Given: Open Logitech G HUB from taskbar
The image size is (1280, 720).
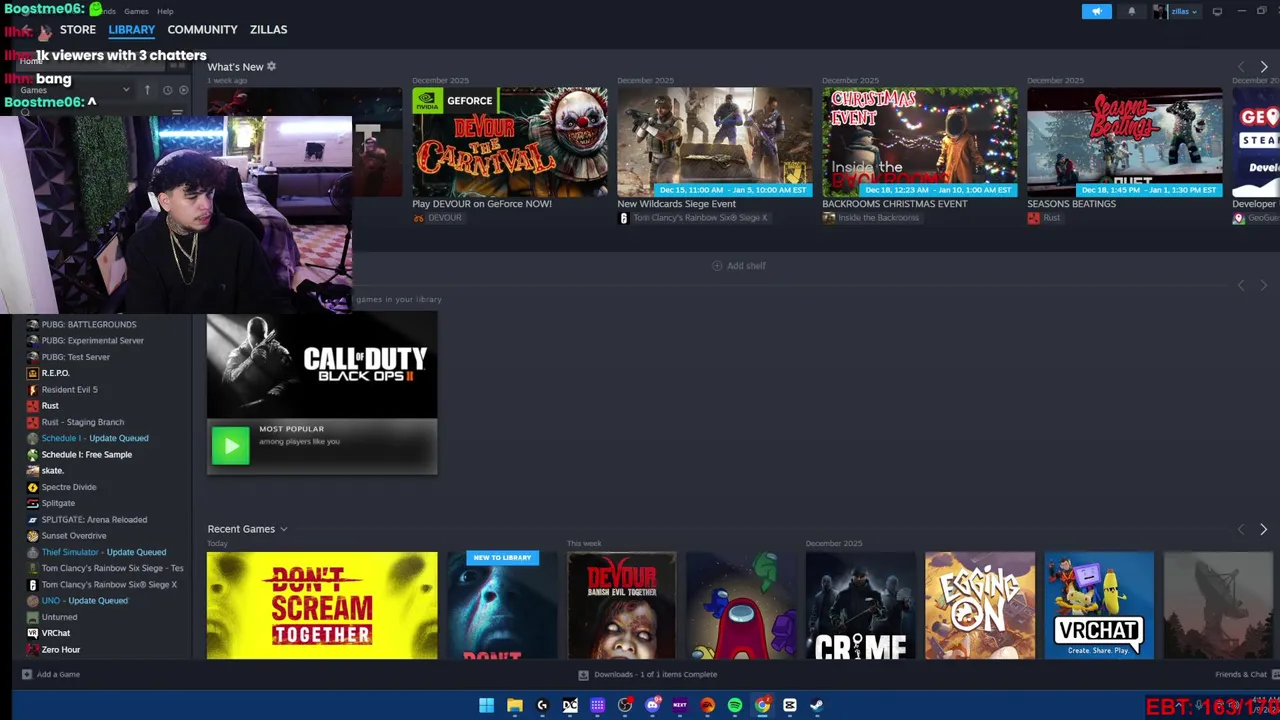Looking at the screenshot, I should click(x=542, y=705).
